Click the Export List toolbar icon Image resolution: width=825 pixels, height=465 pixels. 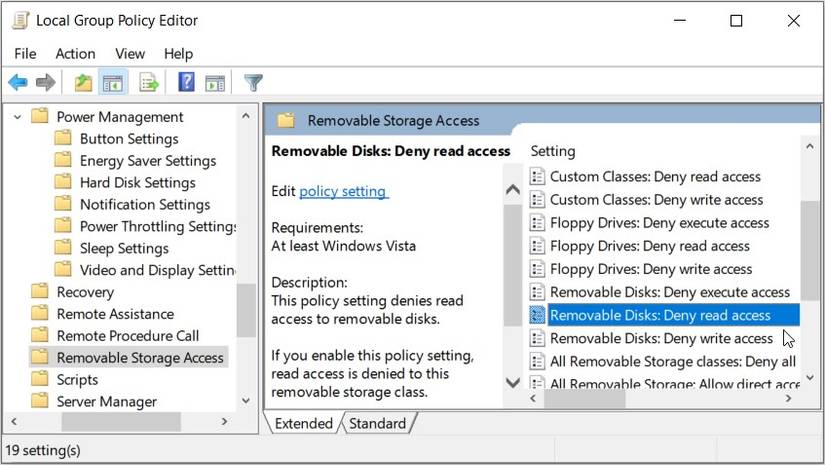pyautogui.click(x=150, y=83)
